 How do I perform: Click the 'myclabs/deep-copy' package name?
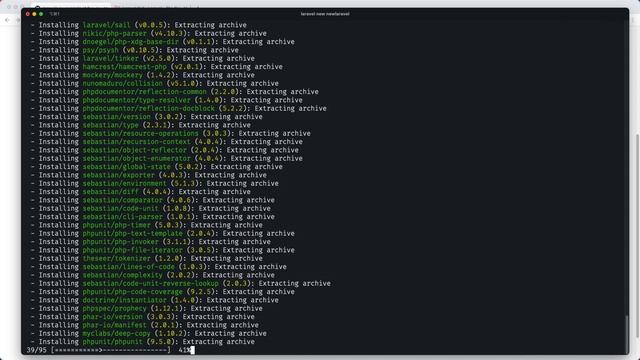(116, 333)
